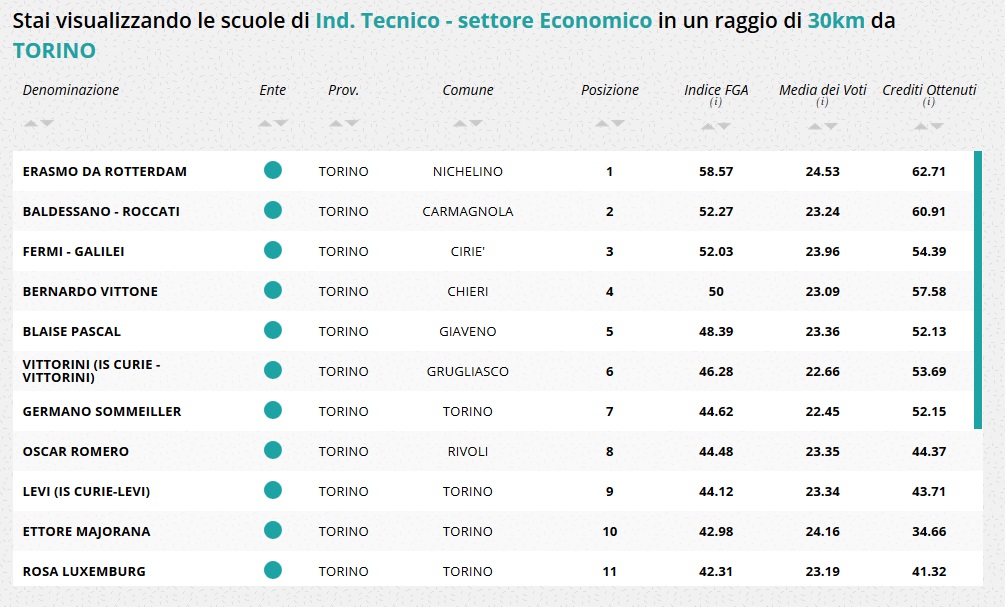Open BALDESSANO - ROCCATI school entry
The image size is (1005, 607).
tap(101, 212)
